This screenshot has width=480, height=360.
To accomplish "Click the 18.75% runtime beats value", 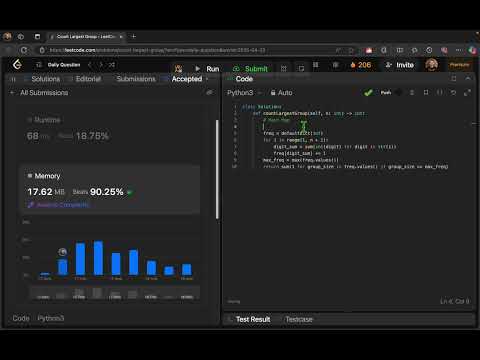I will (92, 136).
